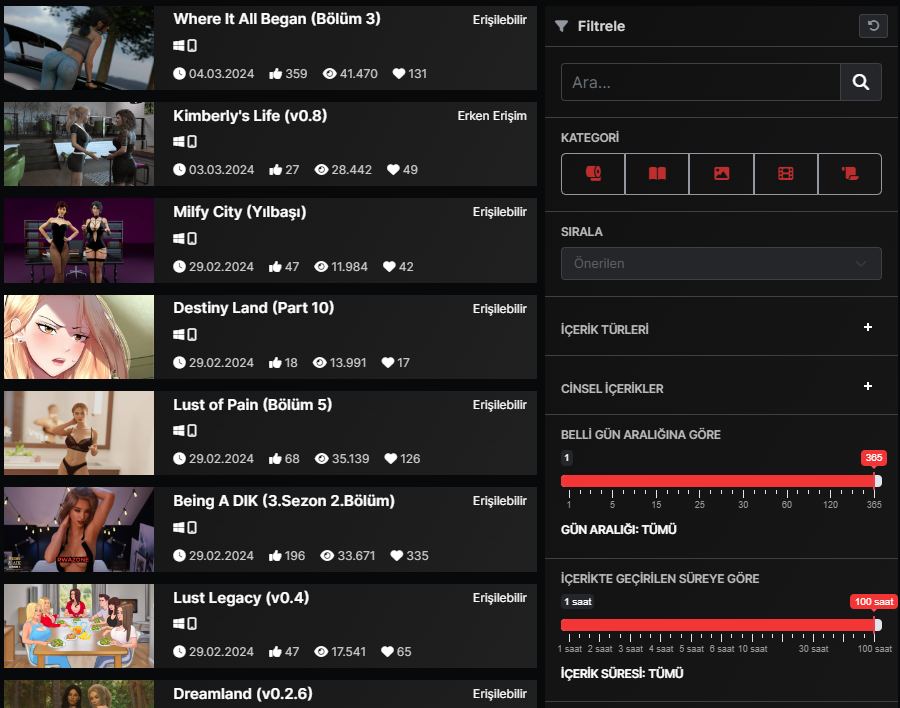This screenshot has width=900, height=708.
Task: Click the 365 maximum day badge
Action: [x=874, y=458]
